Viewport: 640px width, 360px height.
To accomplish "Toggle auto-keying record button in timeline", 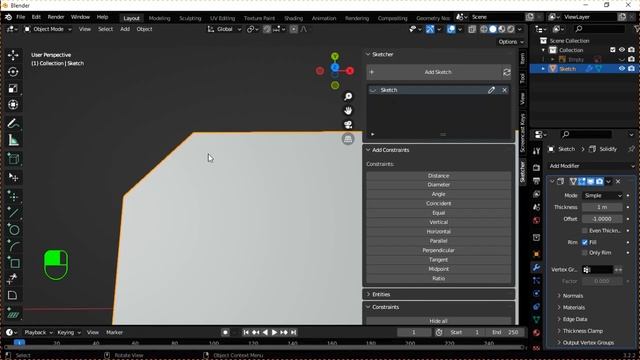I will click(225, 333).
